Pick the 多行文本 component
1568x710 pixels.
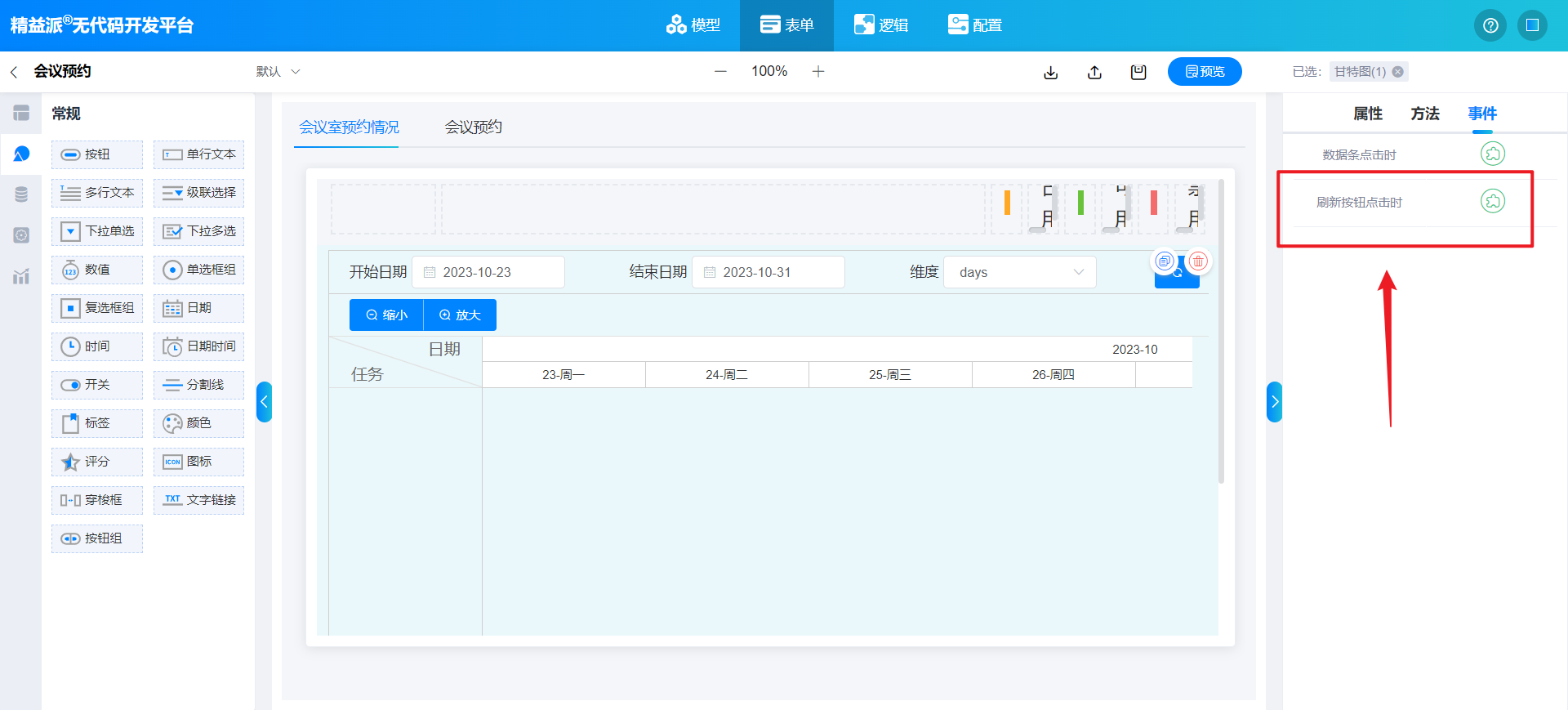[x=97, y=193]
